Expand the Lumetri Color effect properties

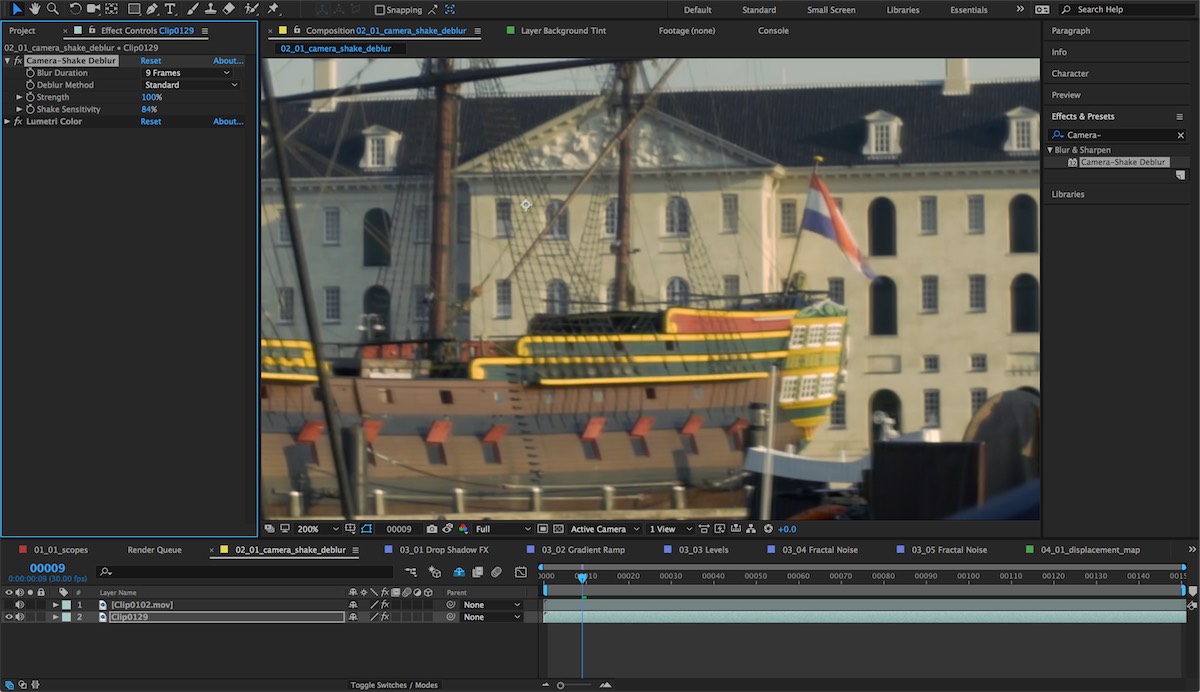coord(8,122)
